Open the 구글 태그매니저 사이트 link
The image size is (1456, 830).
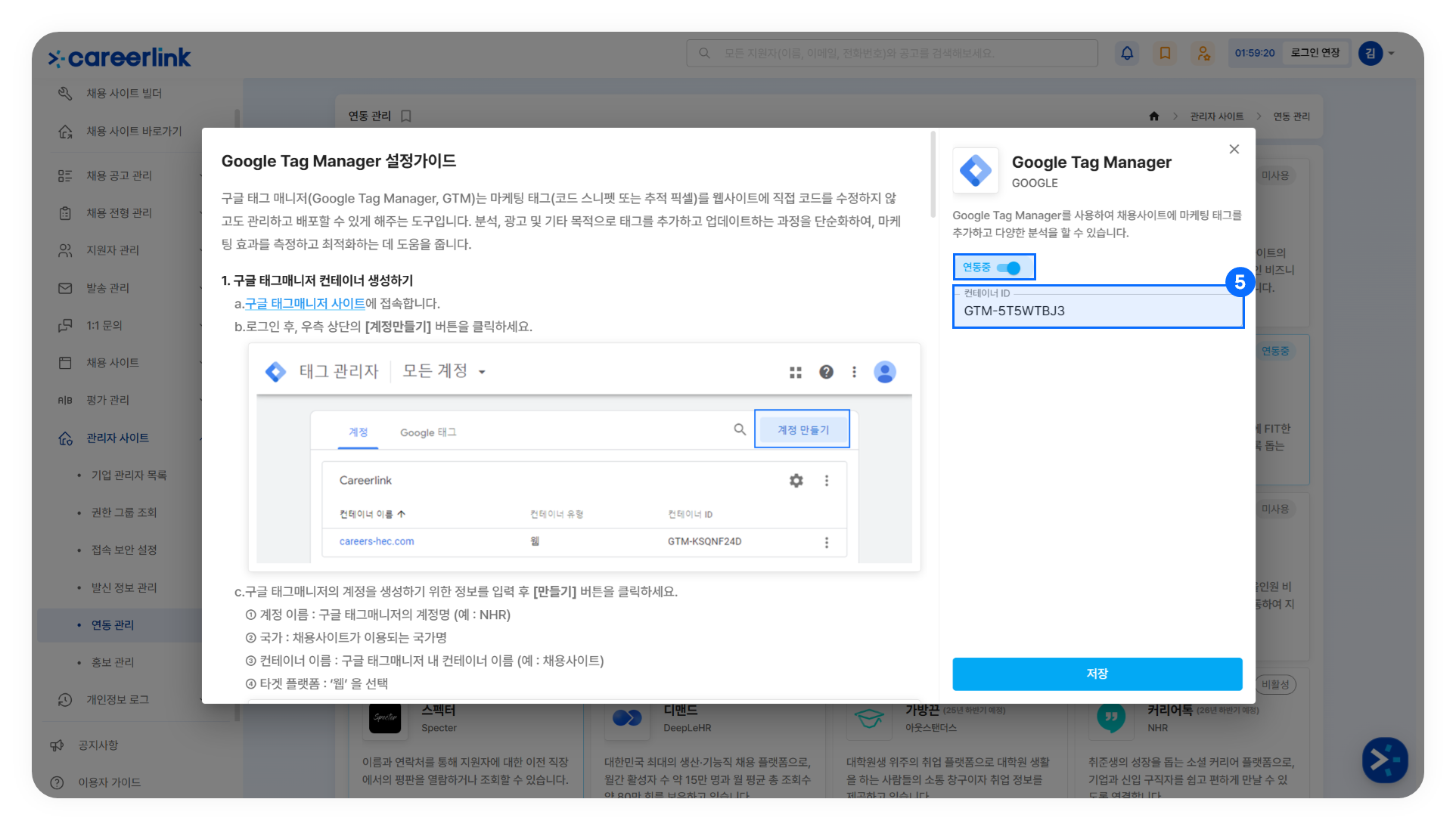tap(305, 304)
